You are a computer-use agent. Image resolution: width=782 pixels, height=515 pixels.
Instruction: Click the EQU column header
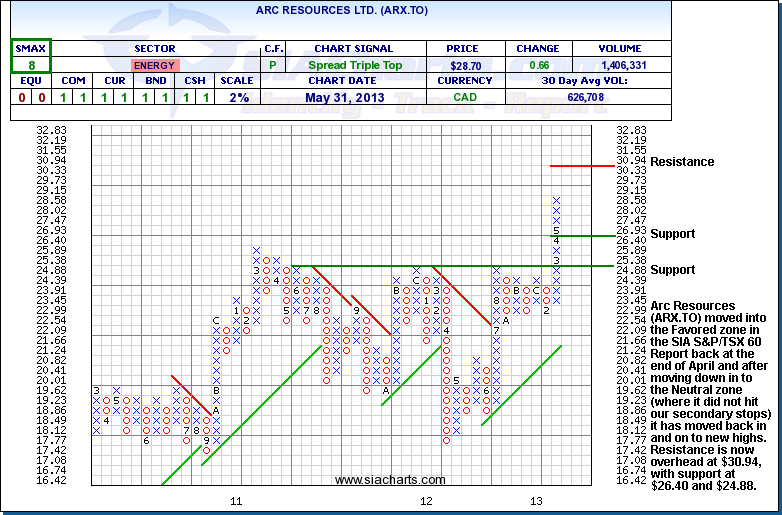point(31,81)
